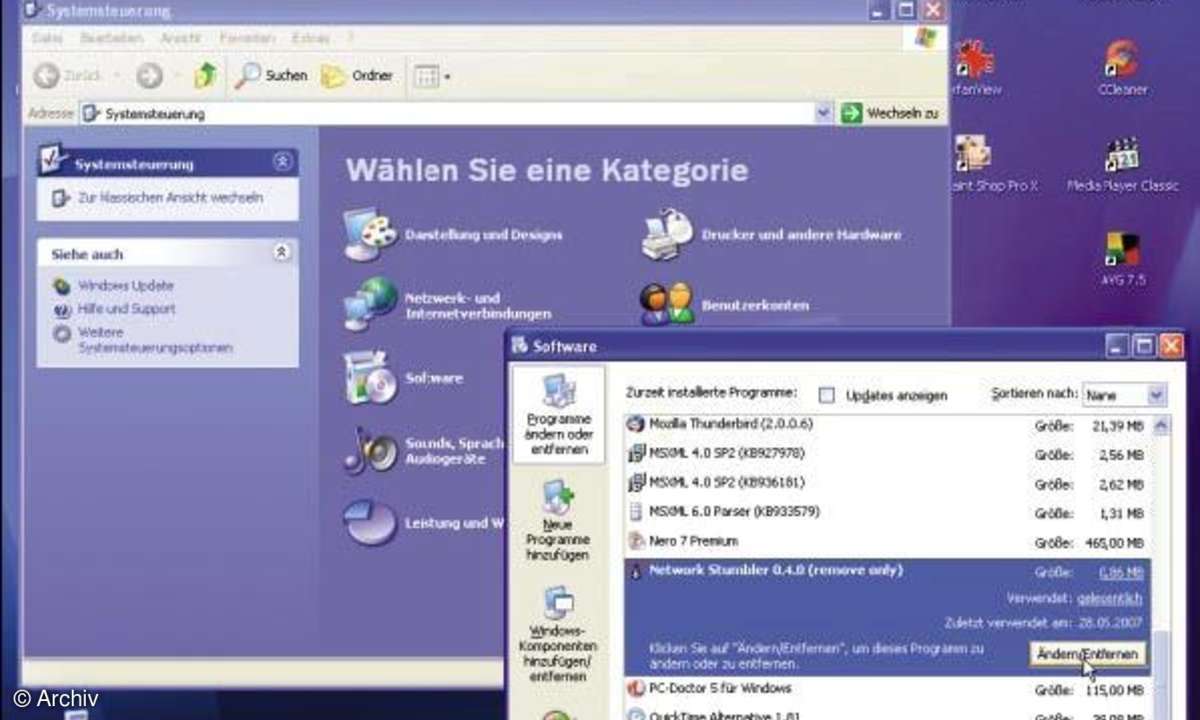This screenshot has width=1200, height=720.
Task: Select MSXML 4.0 SP2 (KB927978) entry
Action: click(x=887, y=453)
